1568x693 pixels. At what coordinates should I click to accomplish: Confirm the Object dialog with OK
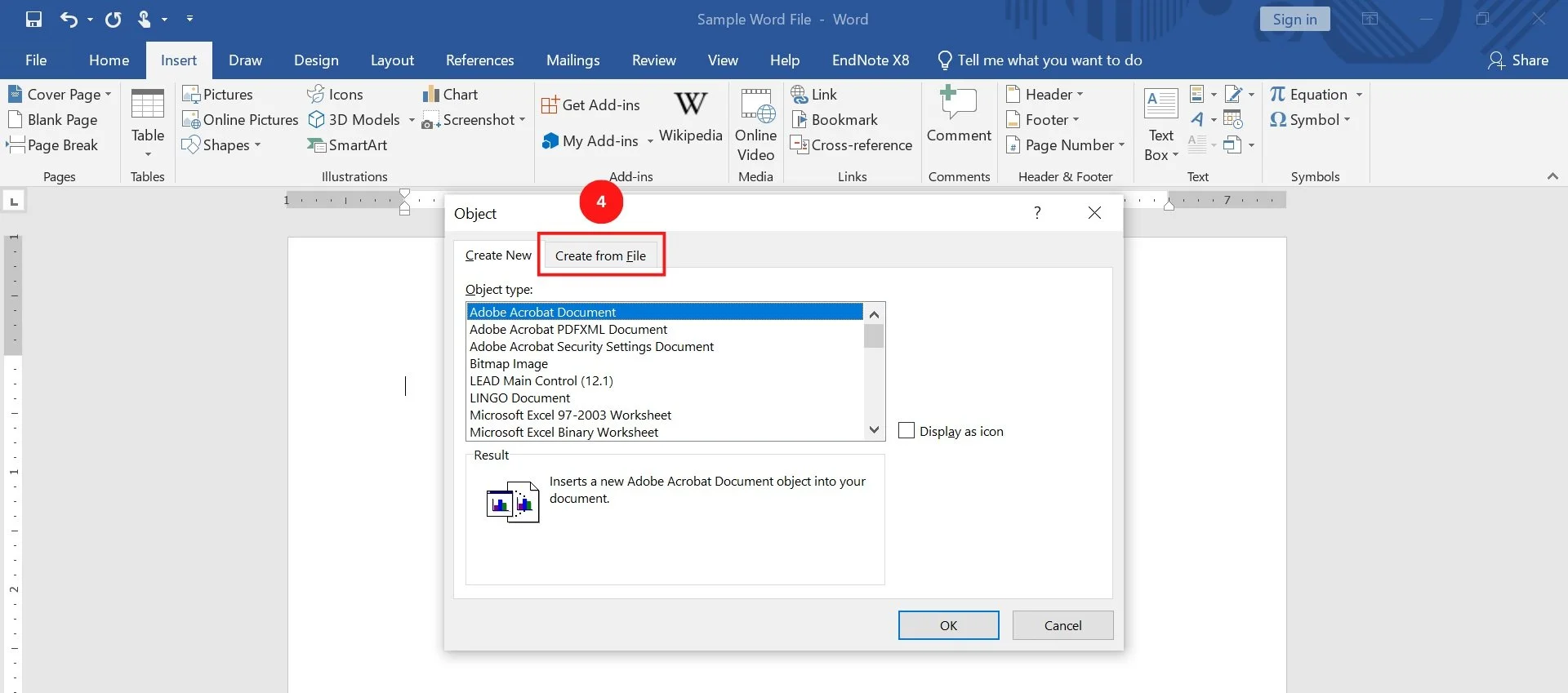948,625
